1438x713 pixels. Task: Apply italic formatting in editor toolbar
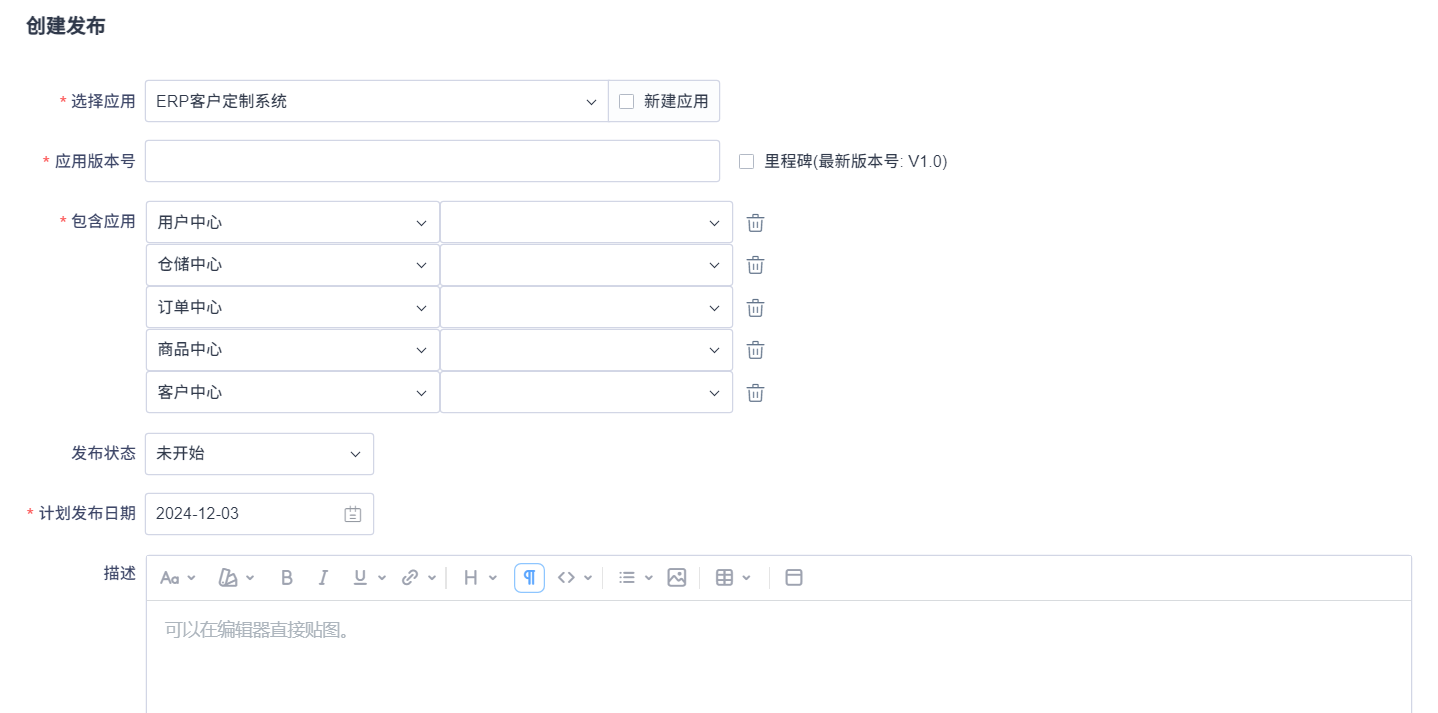[323, 578]
